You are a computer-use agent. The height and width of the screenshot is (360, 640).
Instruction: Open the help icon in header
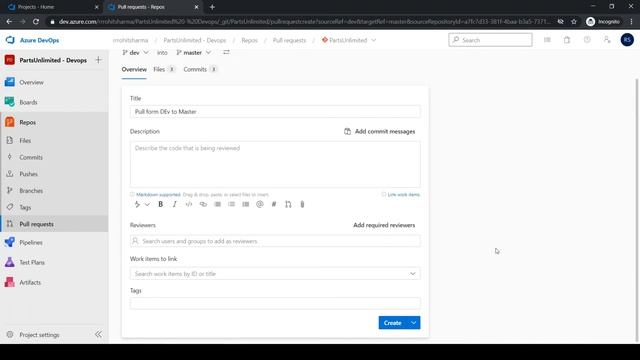[x=587, y=40]
